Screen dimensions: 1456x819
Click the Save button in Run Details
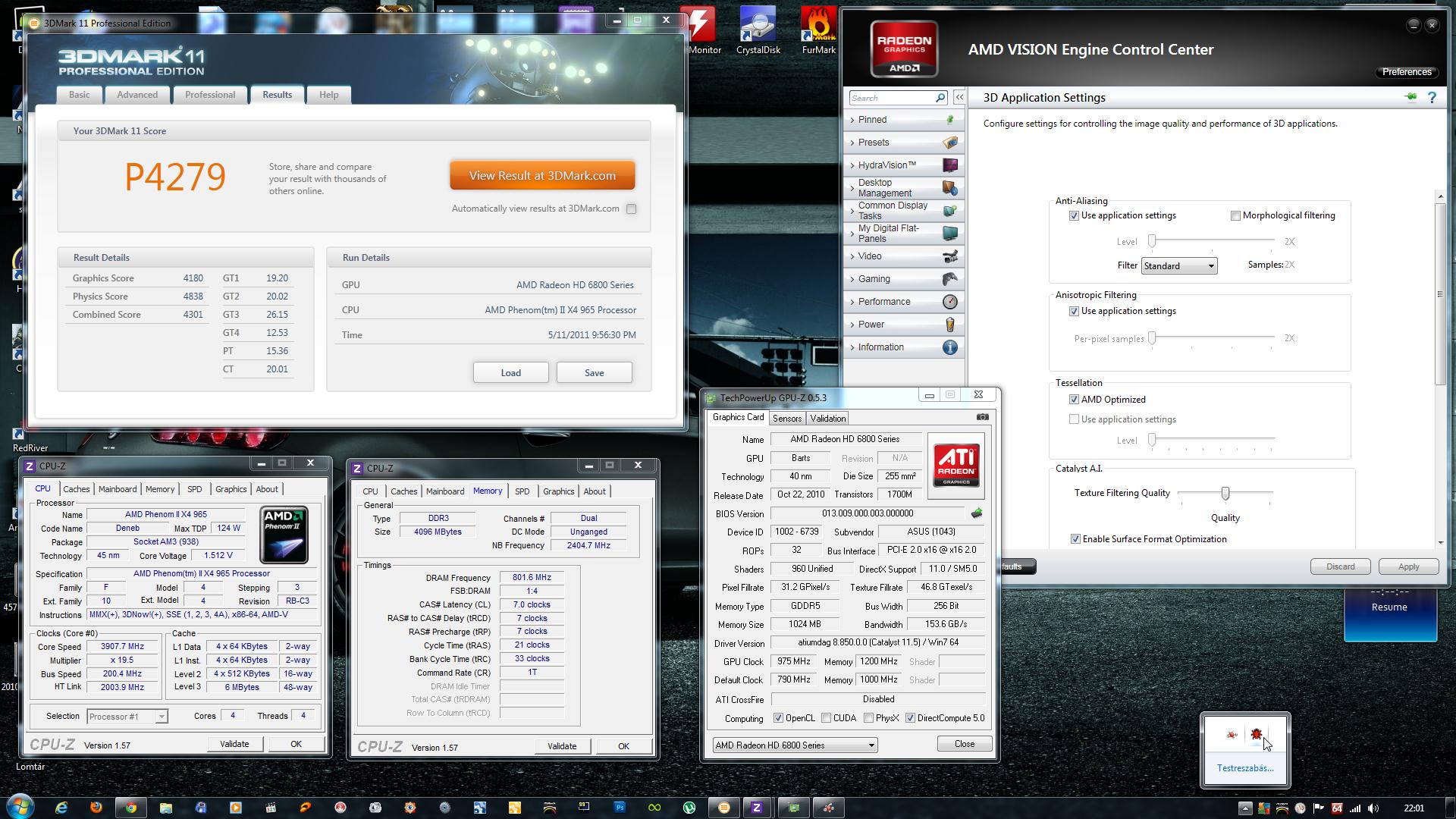[594, 373]
